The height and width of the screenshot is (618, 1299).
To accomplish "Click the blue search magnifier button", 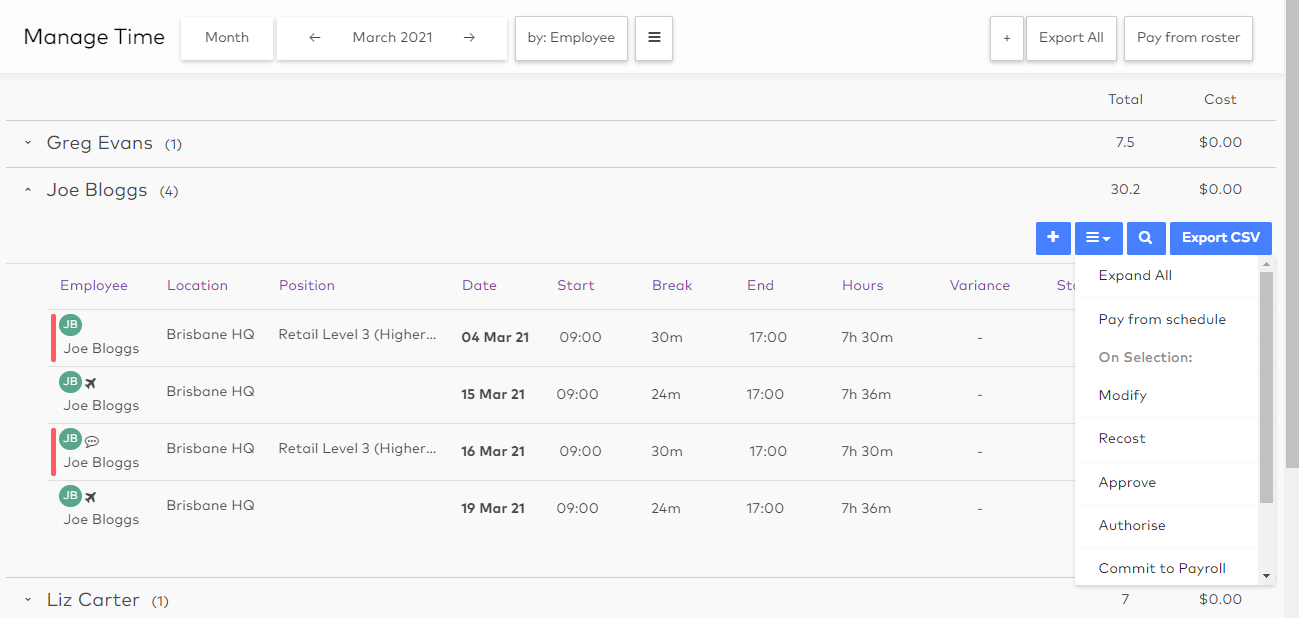I will [1146, 238].
